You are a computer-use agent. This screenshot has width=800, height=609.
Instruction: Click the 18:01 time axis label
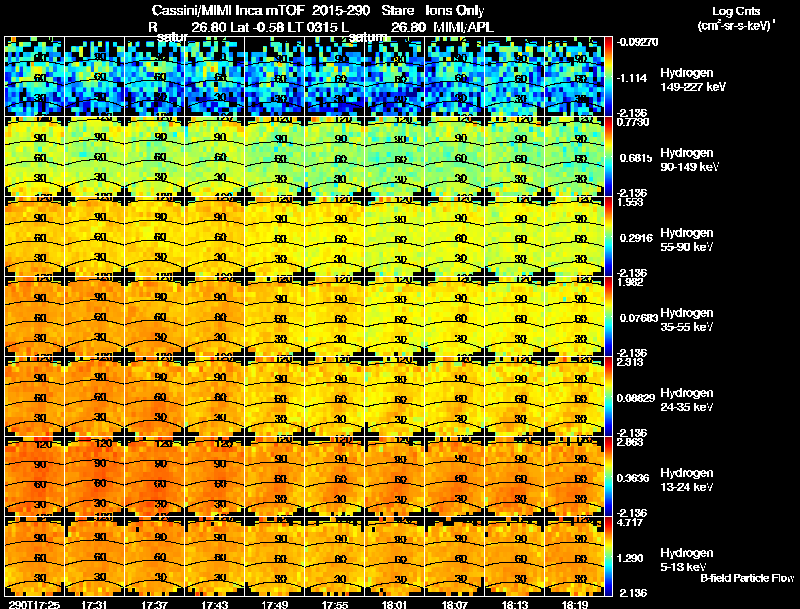pos(394,604)
